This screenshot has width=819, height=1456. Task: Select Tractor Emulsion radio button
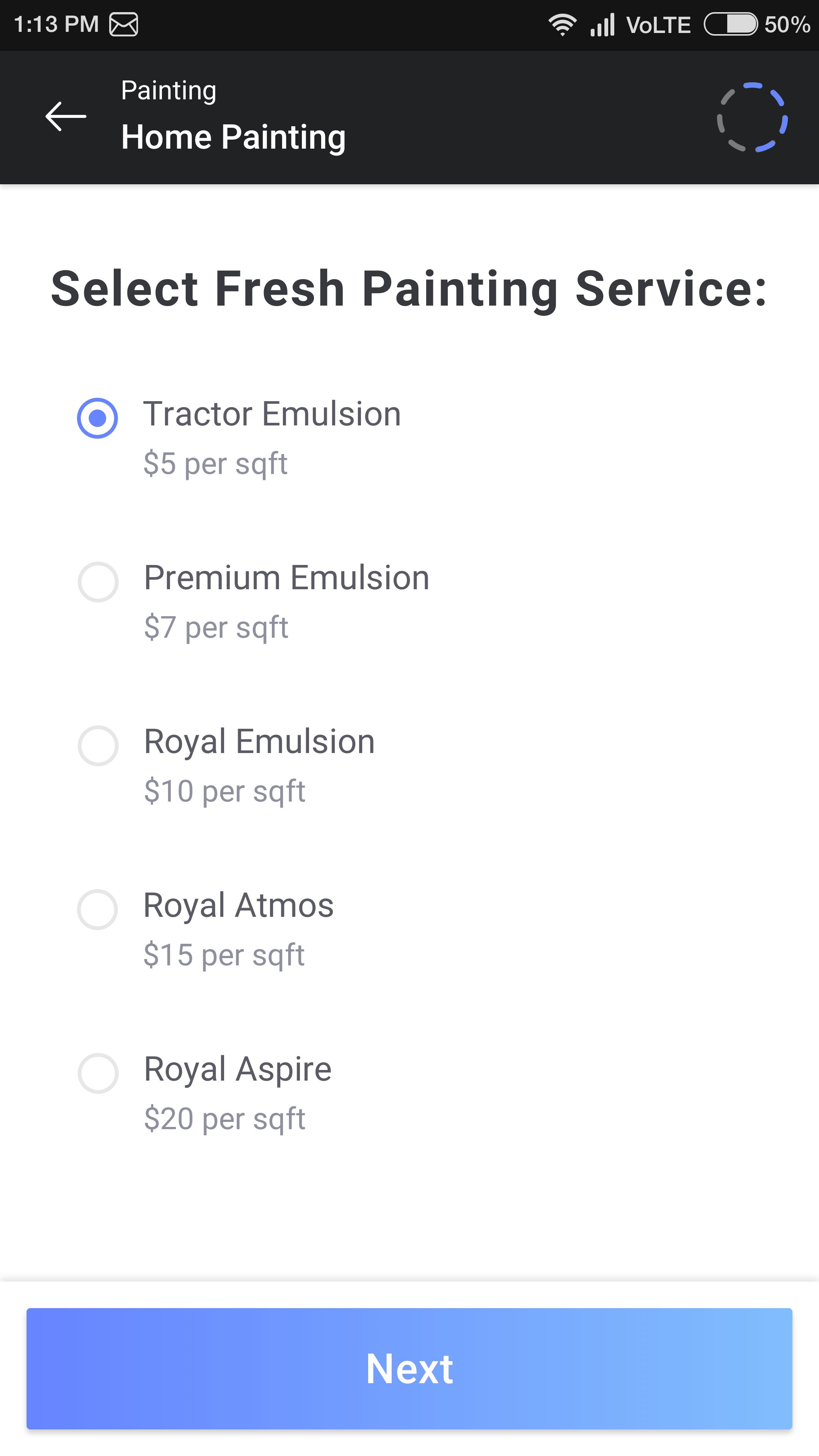click(x=97, y=418)
